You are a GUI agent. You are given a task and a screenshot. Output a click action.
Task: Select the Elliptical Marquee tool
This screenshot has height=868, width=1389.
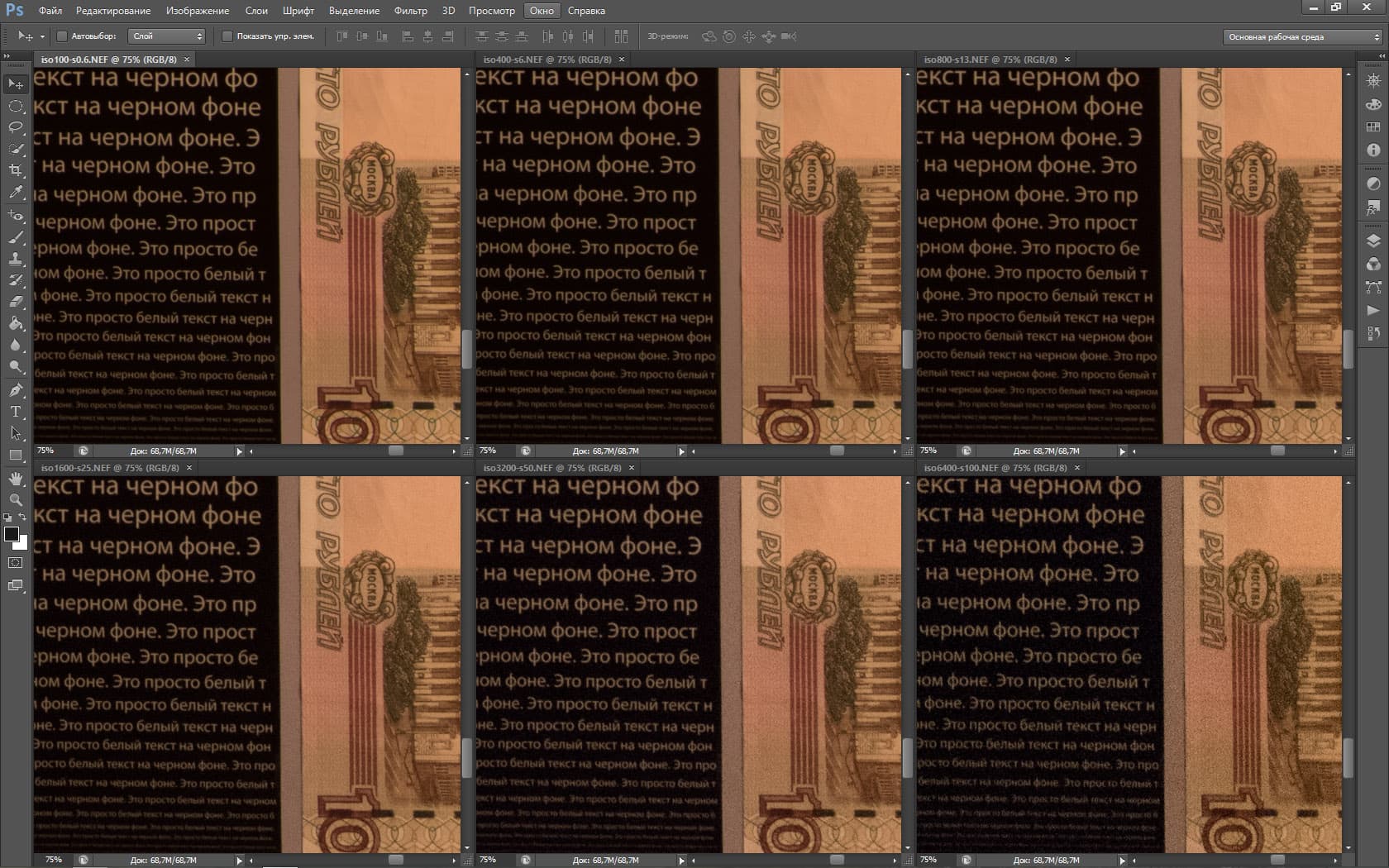click(16, 106)
